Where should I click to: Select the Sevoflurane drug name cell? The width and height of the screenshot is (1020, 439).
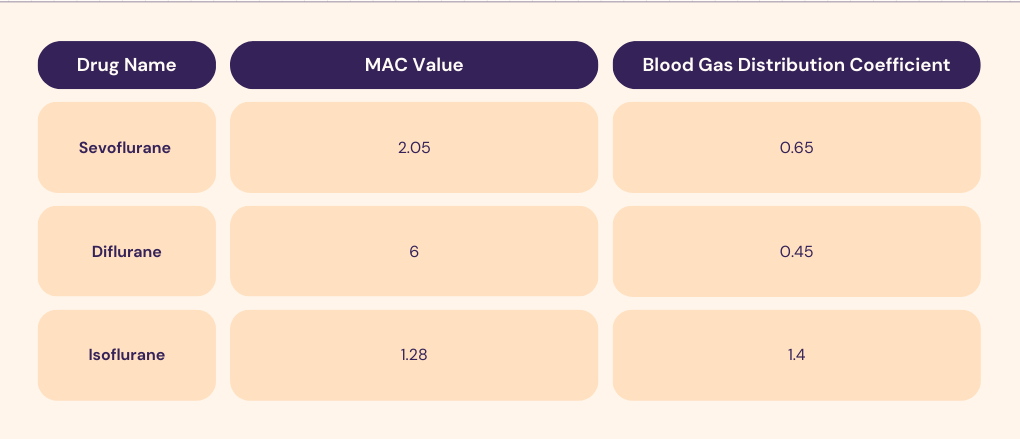point(127,147)
